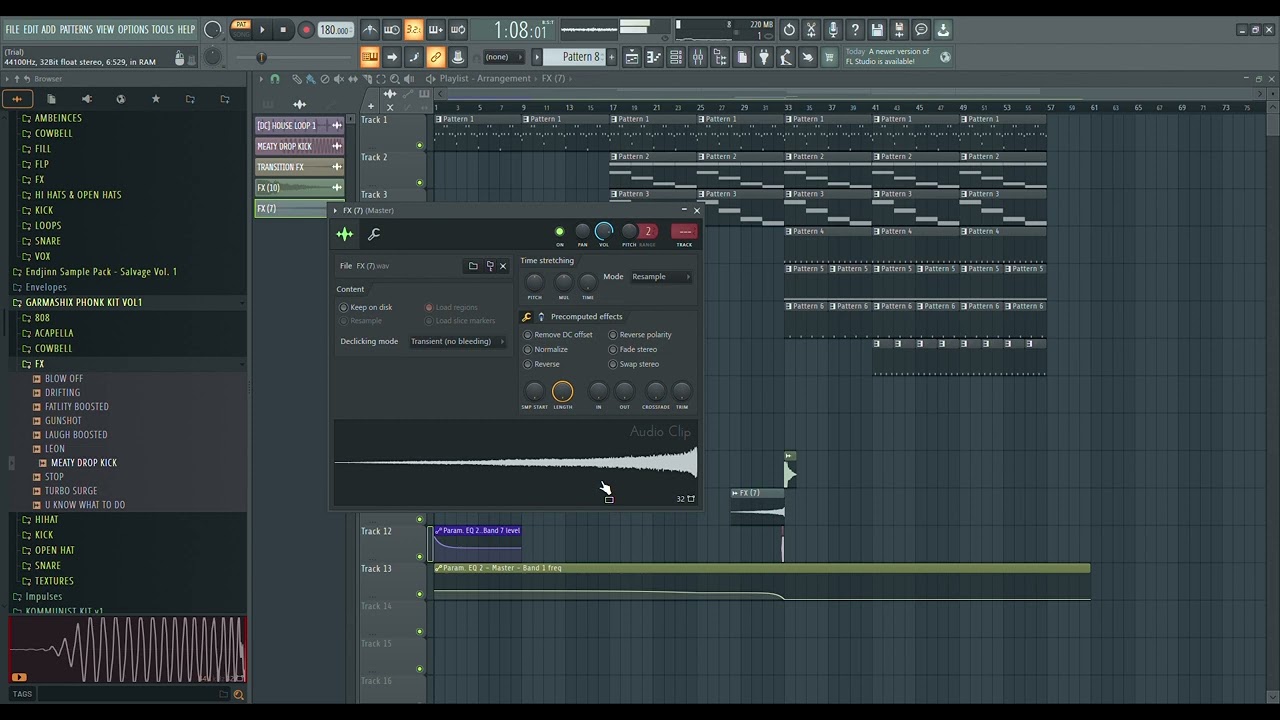Open the EDIT menu

click(x=31, y=30)
